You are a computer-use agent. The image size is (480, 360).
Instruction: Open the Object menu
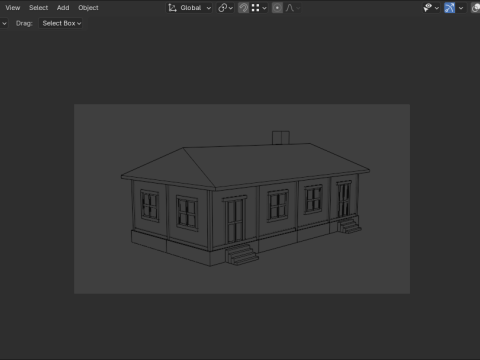click(x=88, y=8)
